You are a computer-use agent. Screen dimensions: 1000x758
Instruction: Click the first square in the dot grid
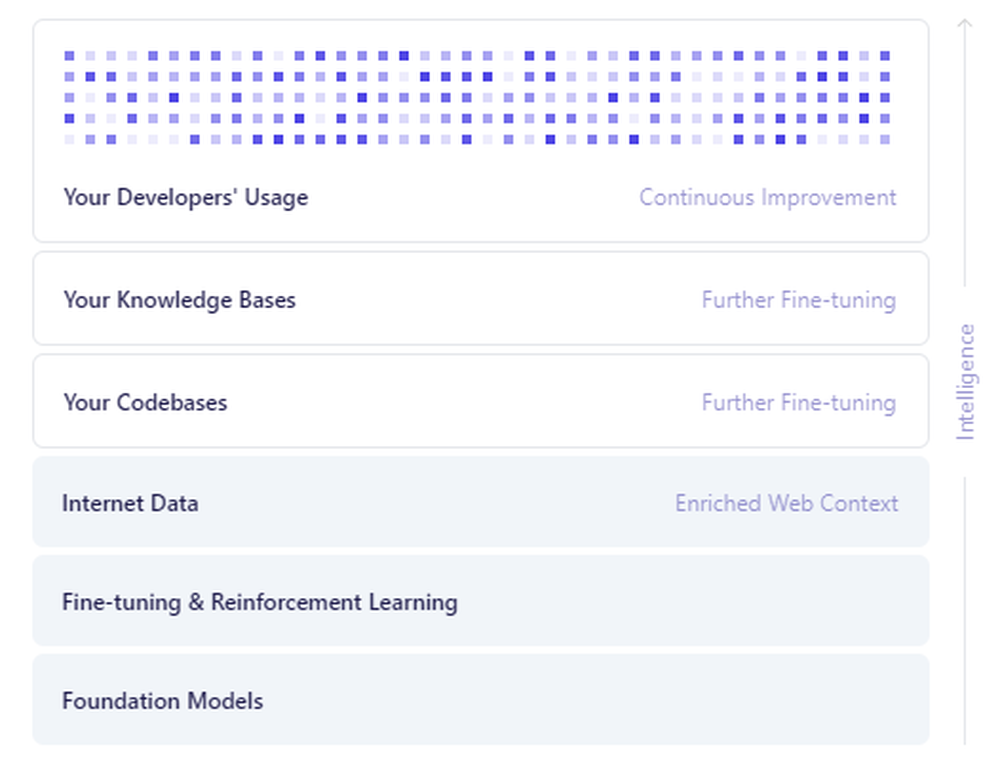(x=70, y=56)
